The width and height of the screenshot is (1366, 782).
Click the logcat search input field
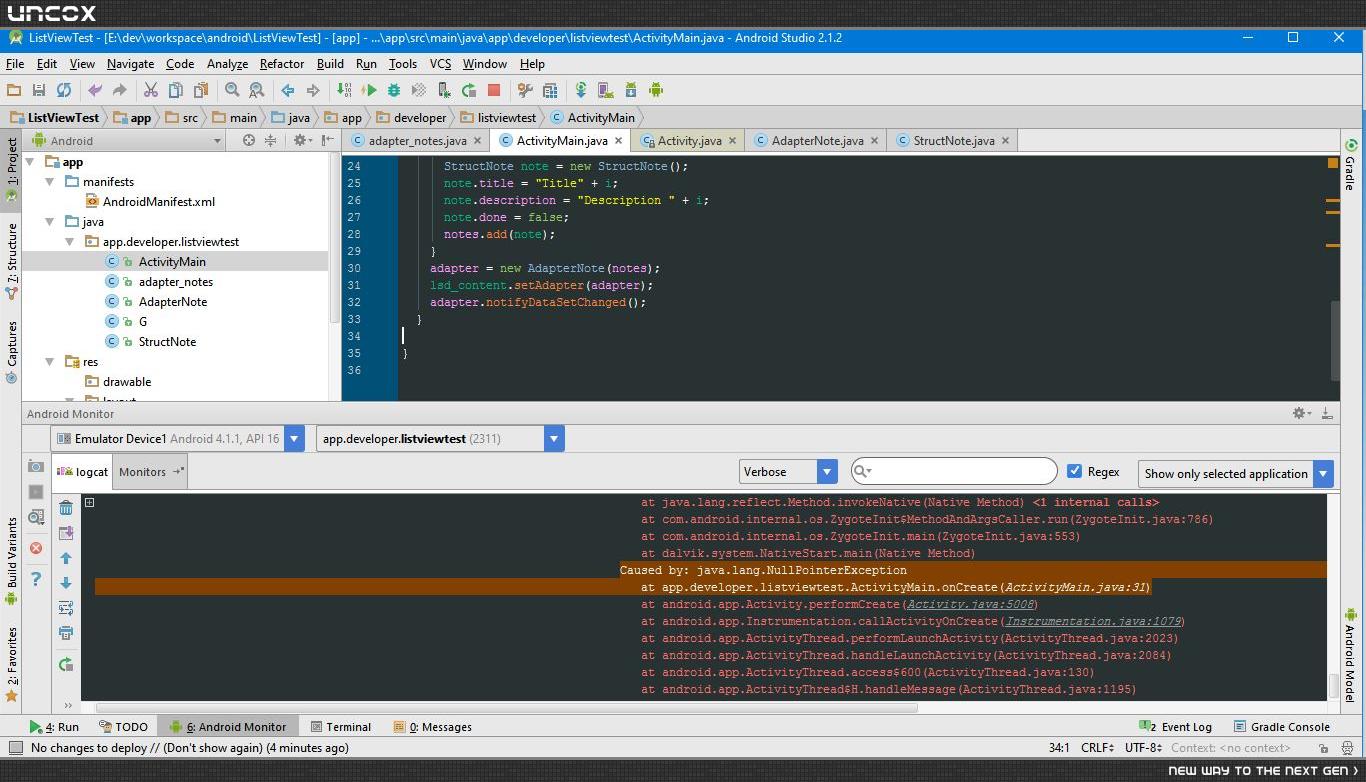[x=954, y=471]
